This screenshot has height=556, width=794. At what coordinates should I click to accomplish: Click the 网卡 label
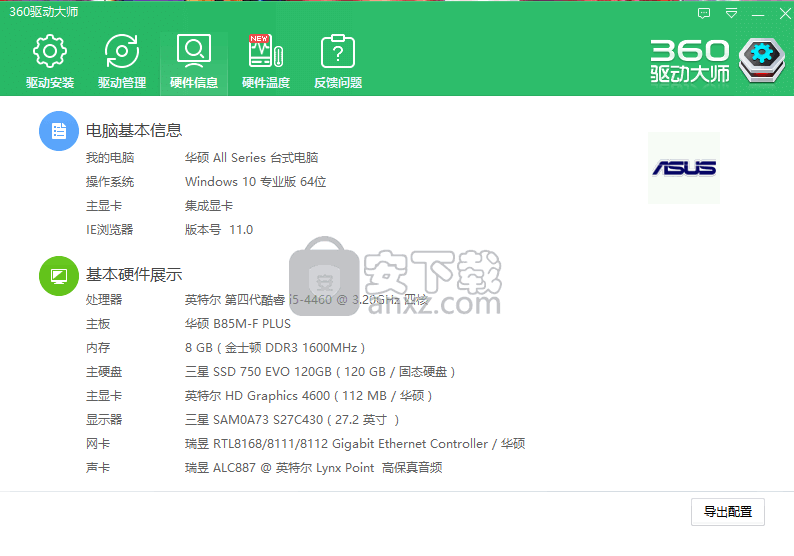pos(98,444)
